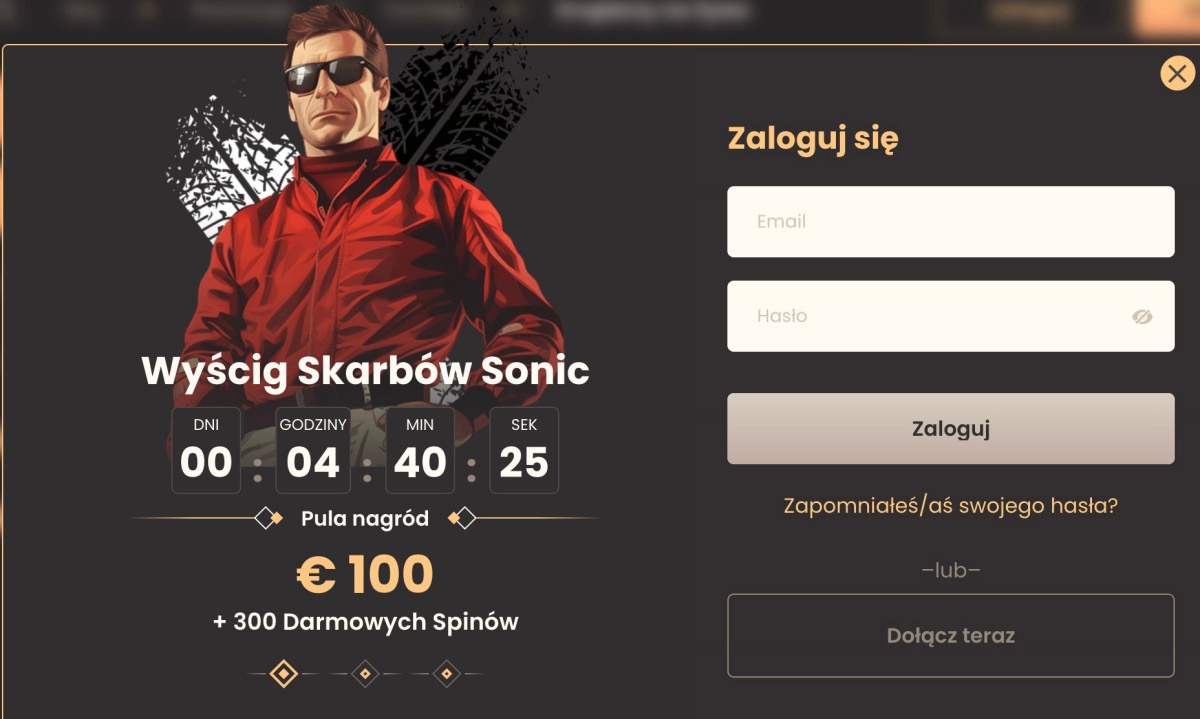The height and width of the screenshot is (719, 1200).
Task: Toggle password visibility eye icon
Action: click(x=1142, y=316)
